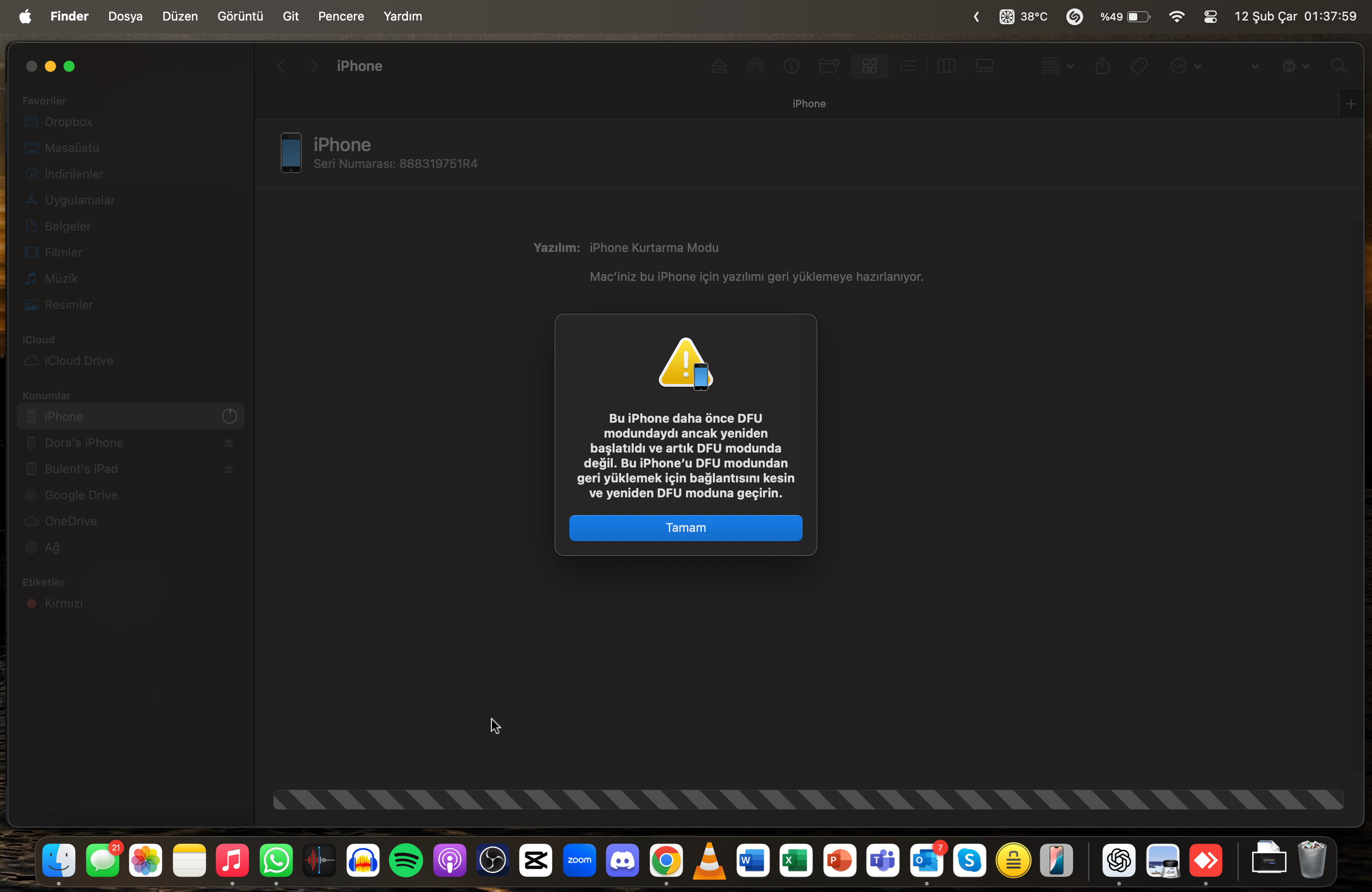Open the Git menu in menu bar
The image size is (1372, 892).
coord(291,16)
